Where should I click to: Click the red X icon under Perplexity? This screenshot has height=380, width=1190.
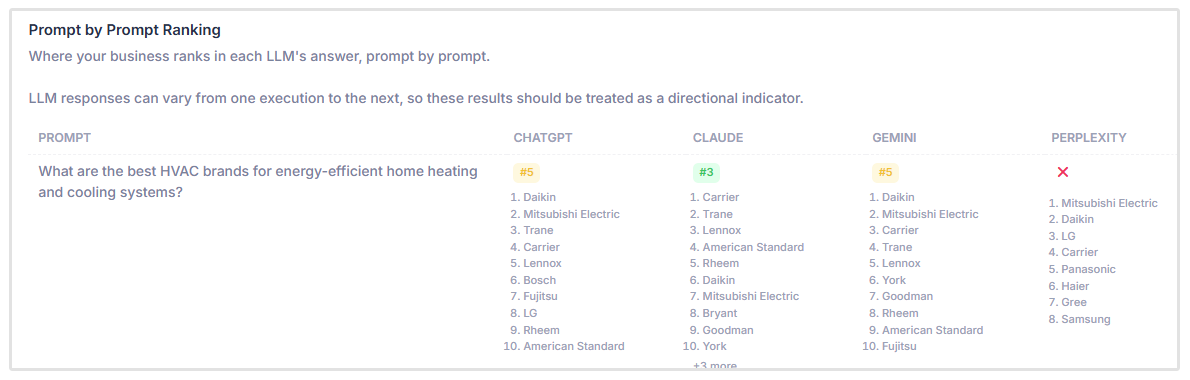coord(1062,173)
